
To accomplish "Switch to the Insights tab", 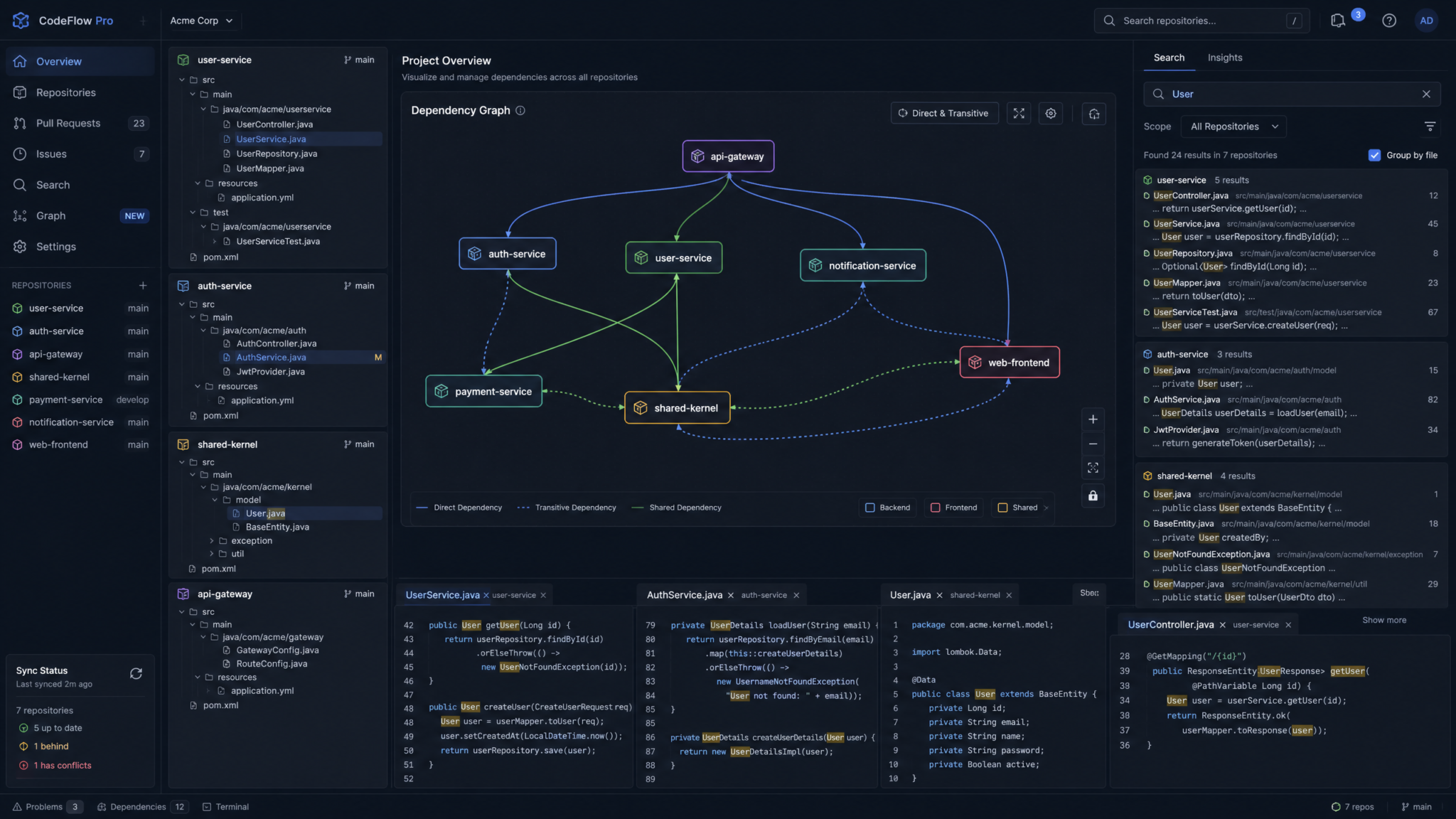I will tap(1224, 58).
